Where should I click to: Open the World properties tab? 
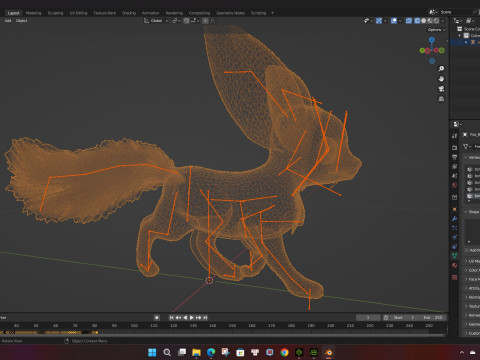[455, 185]
